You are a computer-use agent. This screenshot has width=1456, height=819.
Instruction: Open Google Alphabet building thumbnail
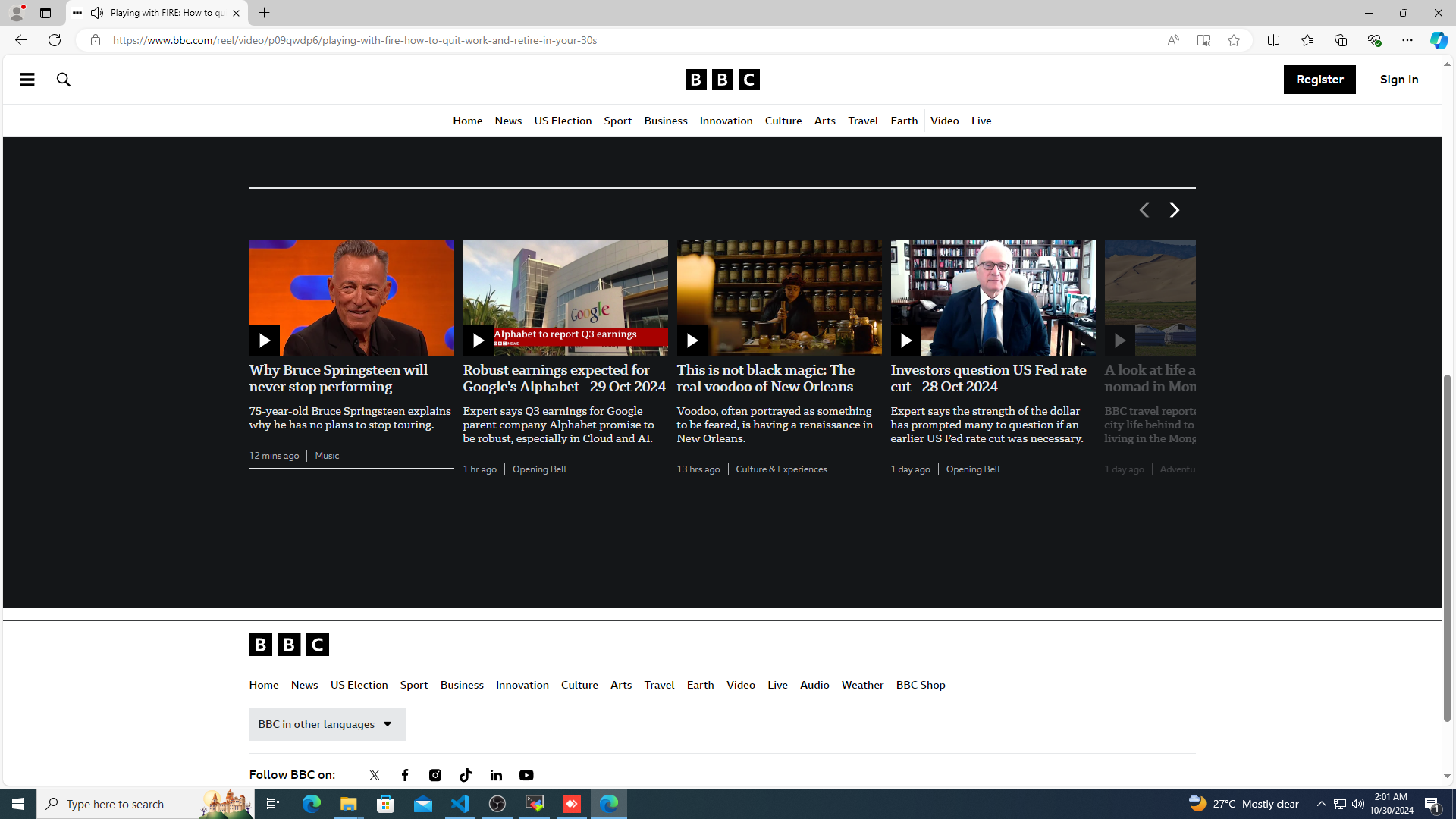[566, 298]
